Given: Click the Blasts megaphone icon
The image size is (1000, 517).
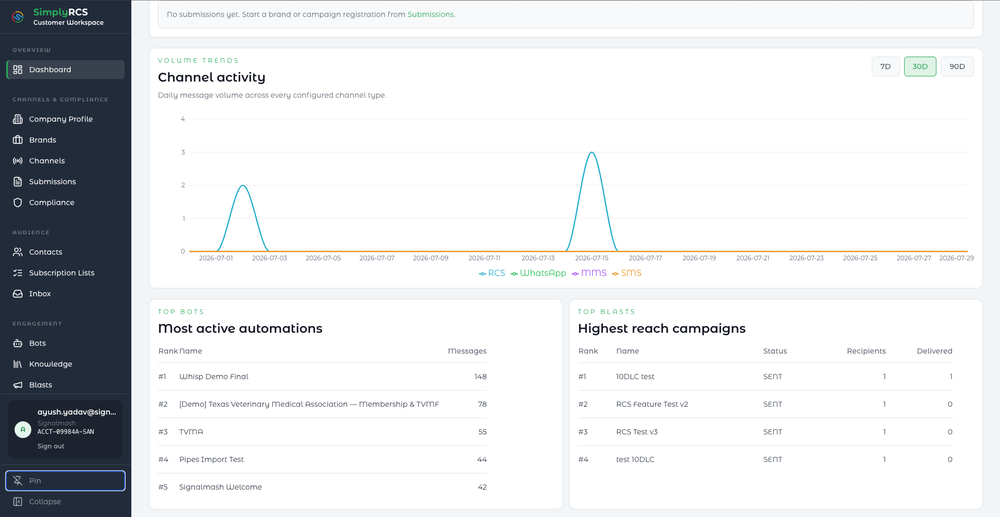Looking at the screenshot, I should [x=18, y=385].
